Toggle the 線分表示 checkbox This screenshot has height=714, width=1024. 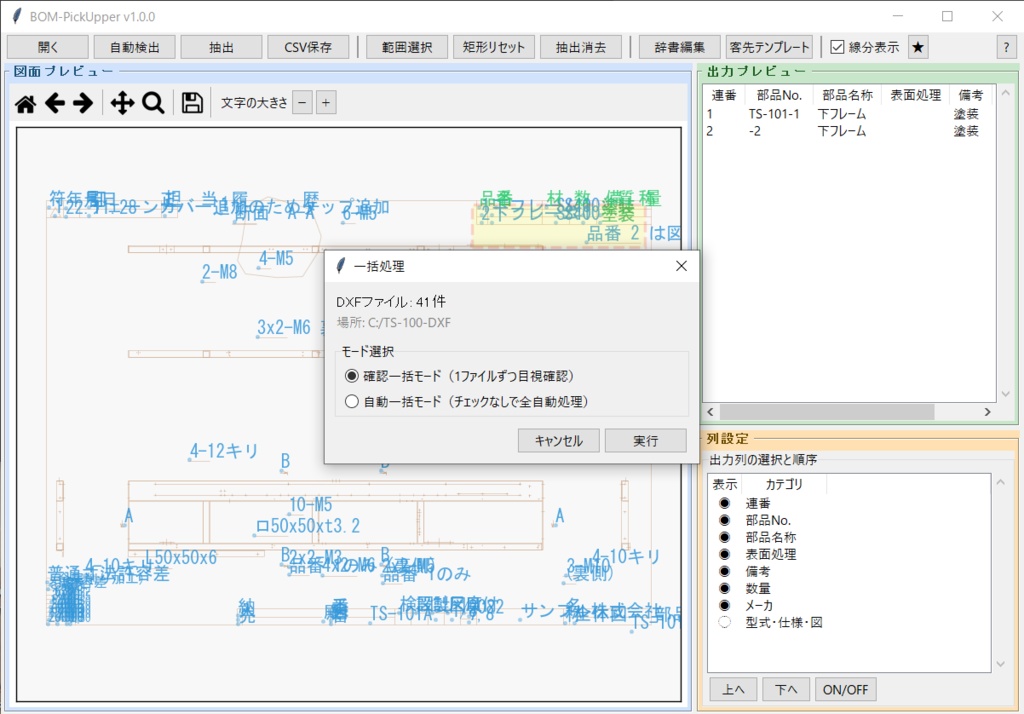[x=837, y=47]
